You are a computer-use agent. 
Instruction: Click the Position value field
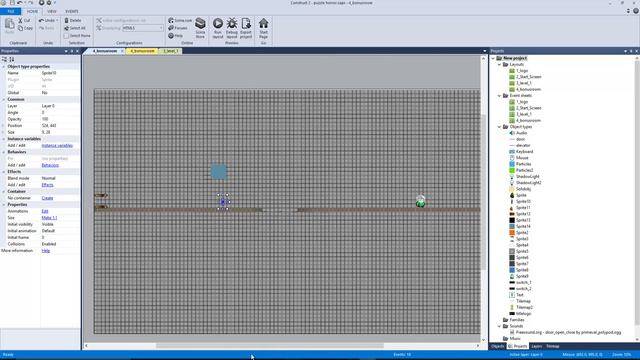point(60,125)
